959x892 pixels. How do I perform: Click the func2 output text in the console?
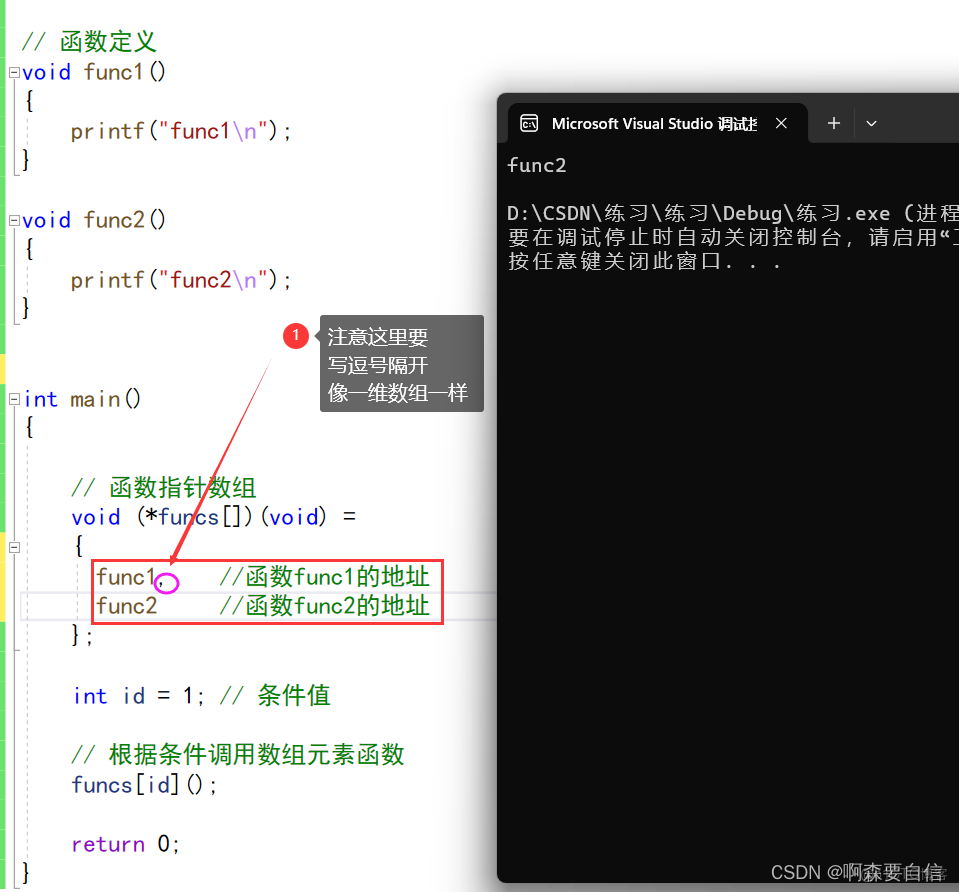coord(536,165)
